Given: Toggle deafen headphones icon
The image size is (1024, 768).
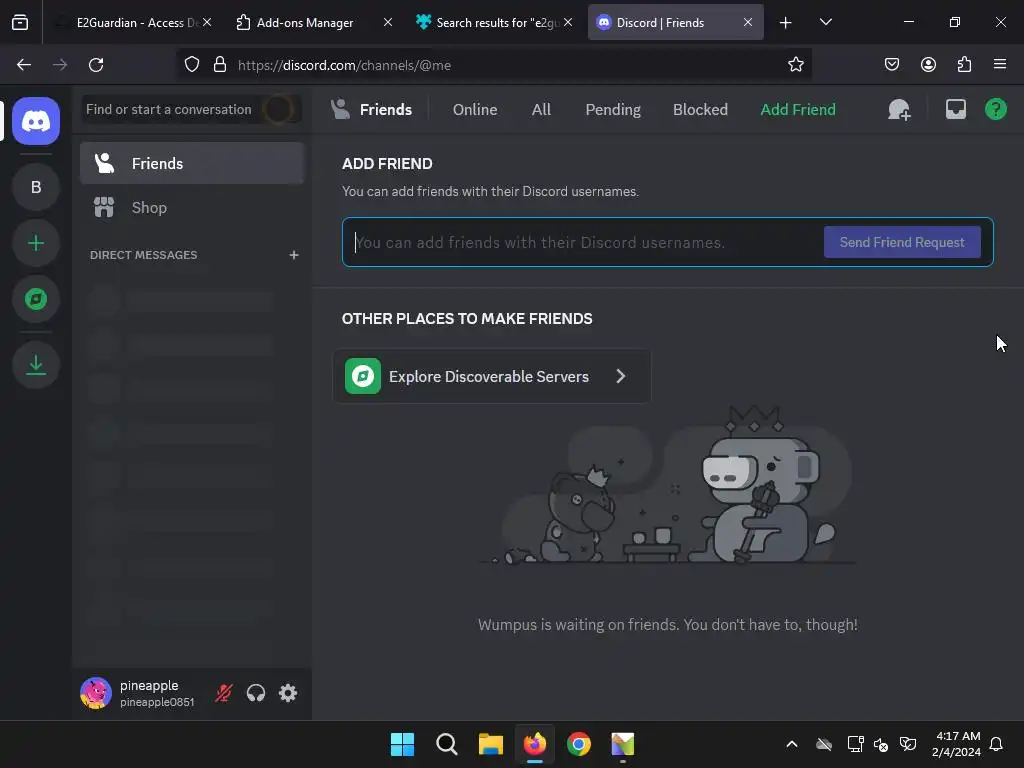Looking at the screenshot, I should point(256,693).
